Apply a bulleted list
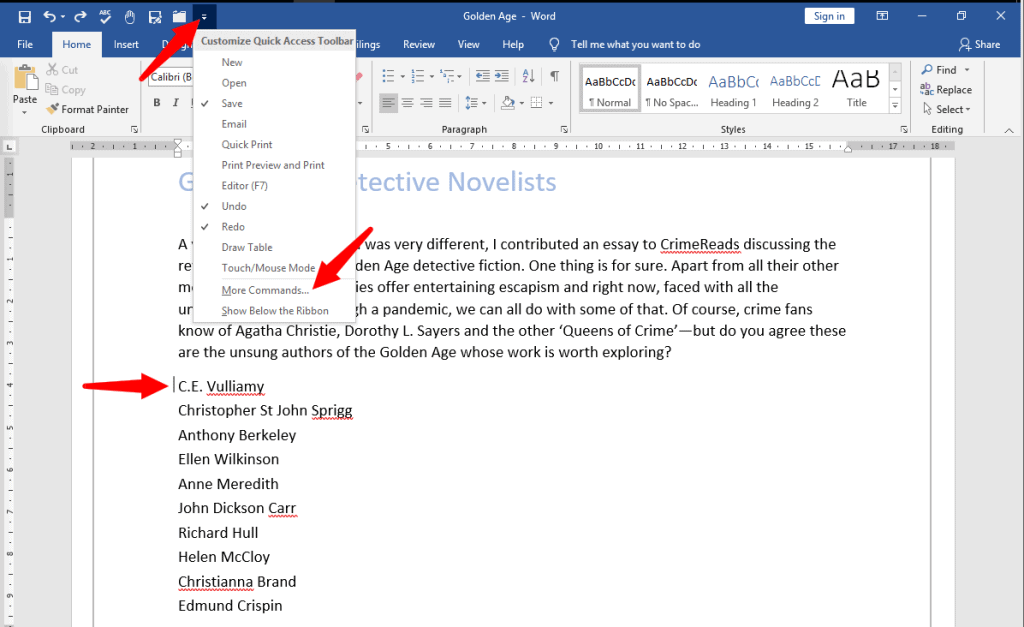This screenshot has width=1024, height=627. coord(389,76)
